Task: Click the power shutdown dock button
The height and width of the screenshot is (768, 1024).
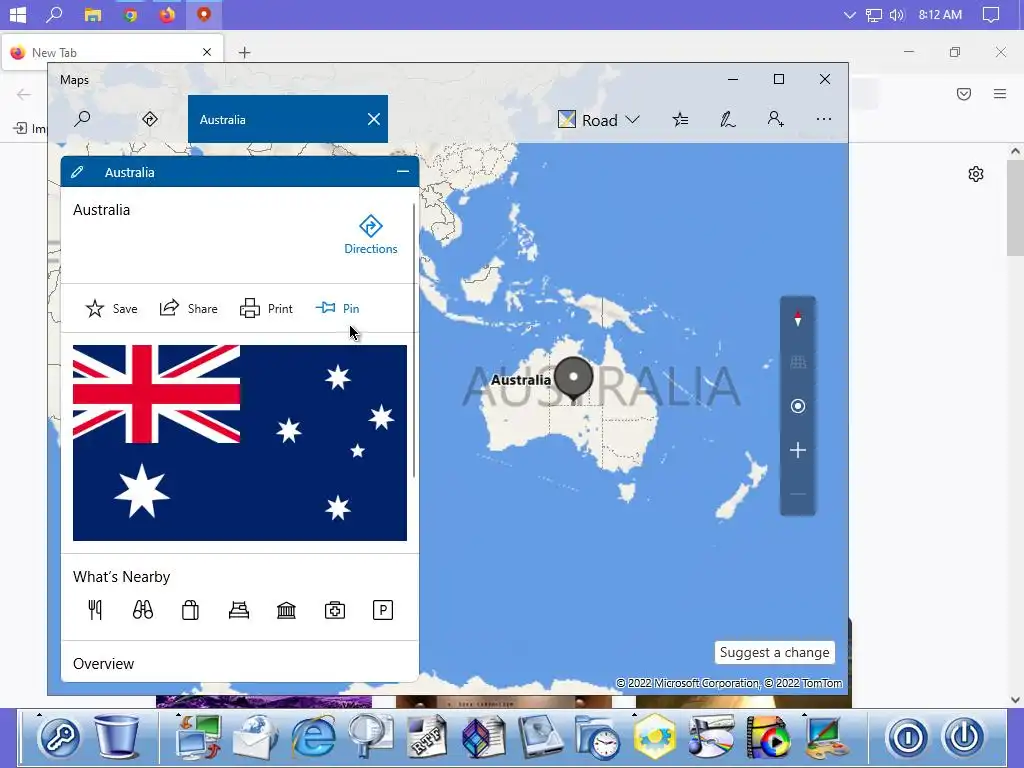Action: 964,737
